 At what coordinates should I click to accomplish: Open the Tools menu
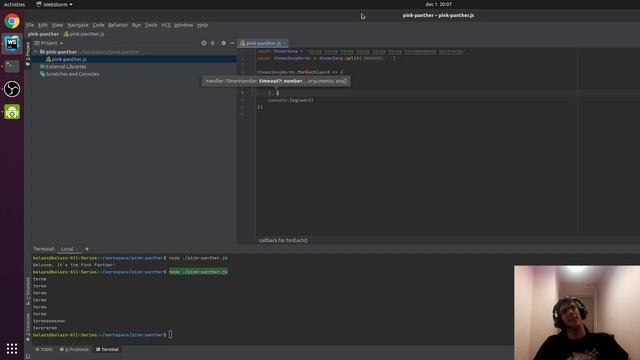[x=151, y=25]
